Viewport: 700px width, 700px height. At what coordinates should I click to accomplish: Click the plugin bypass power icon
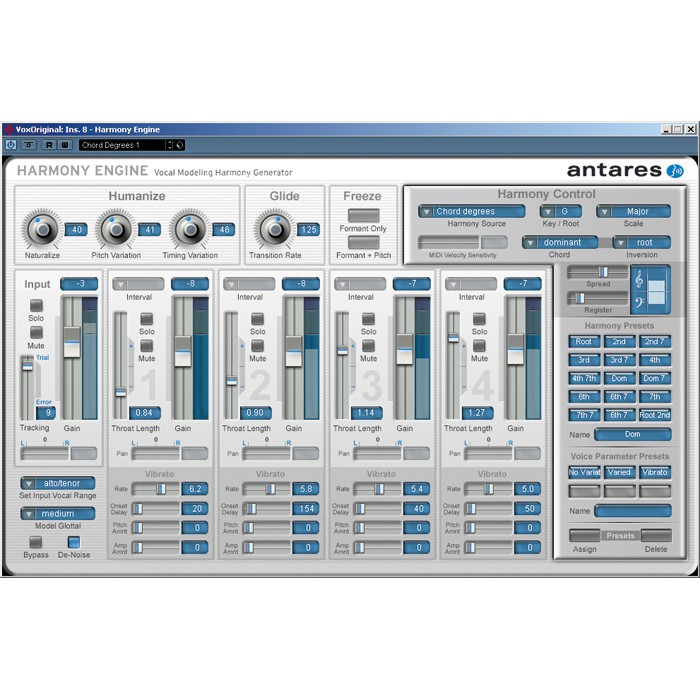pyautogui.click(x=11, y=145)
